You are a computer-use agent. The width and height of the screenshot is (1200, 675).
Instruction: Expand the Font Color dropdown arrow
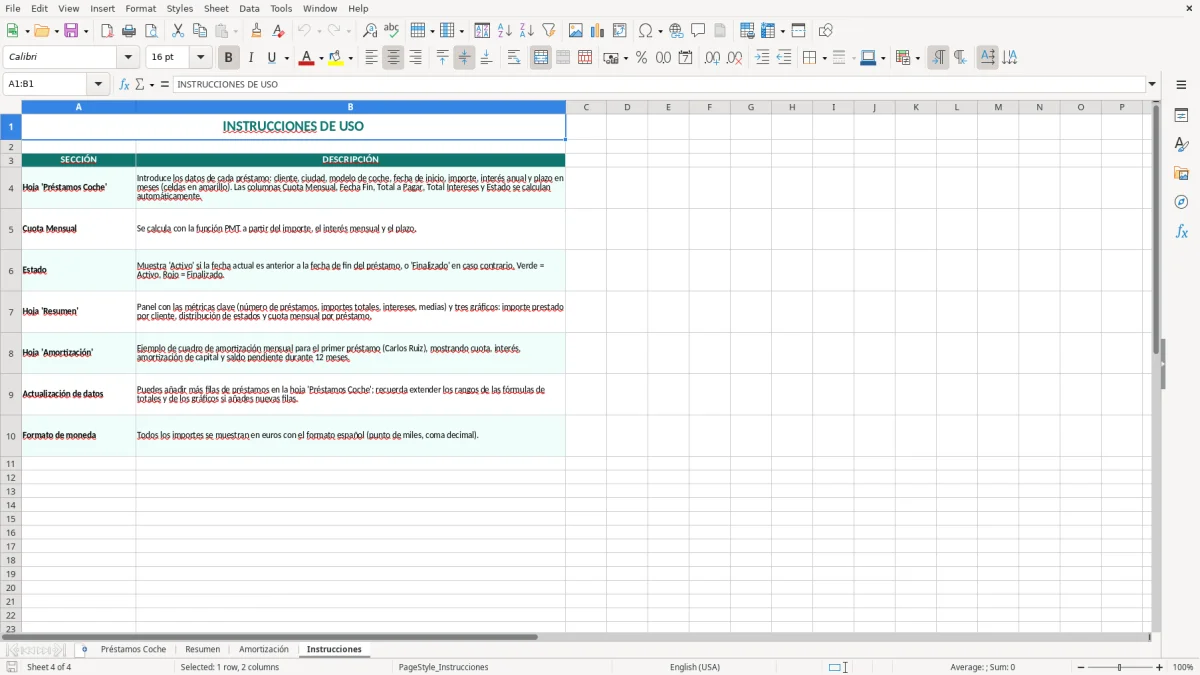[321, 59]
